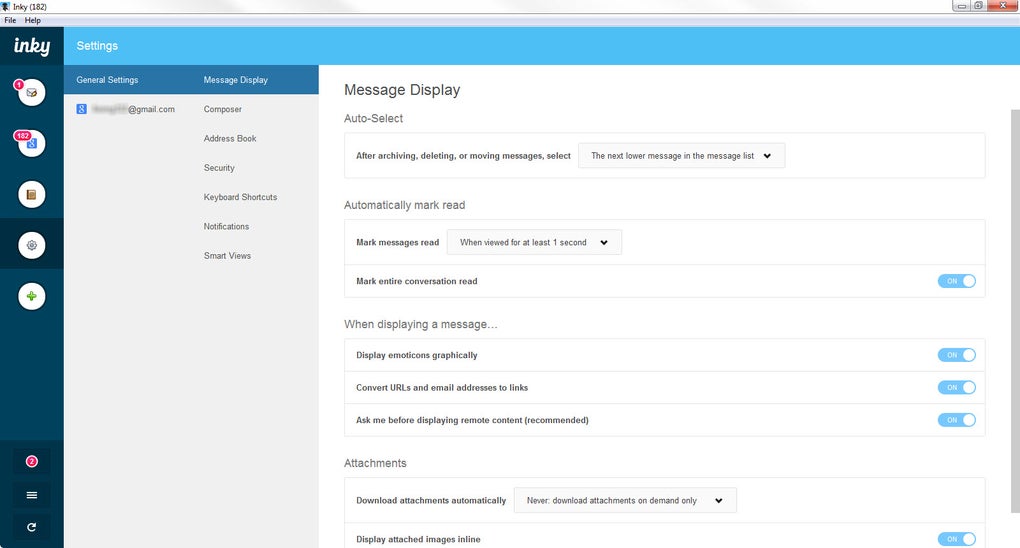This screenshot has height=548, width=1020.
Task: Open the unified inbox icon in sidebar
Action: (x=32, y=93)
